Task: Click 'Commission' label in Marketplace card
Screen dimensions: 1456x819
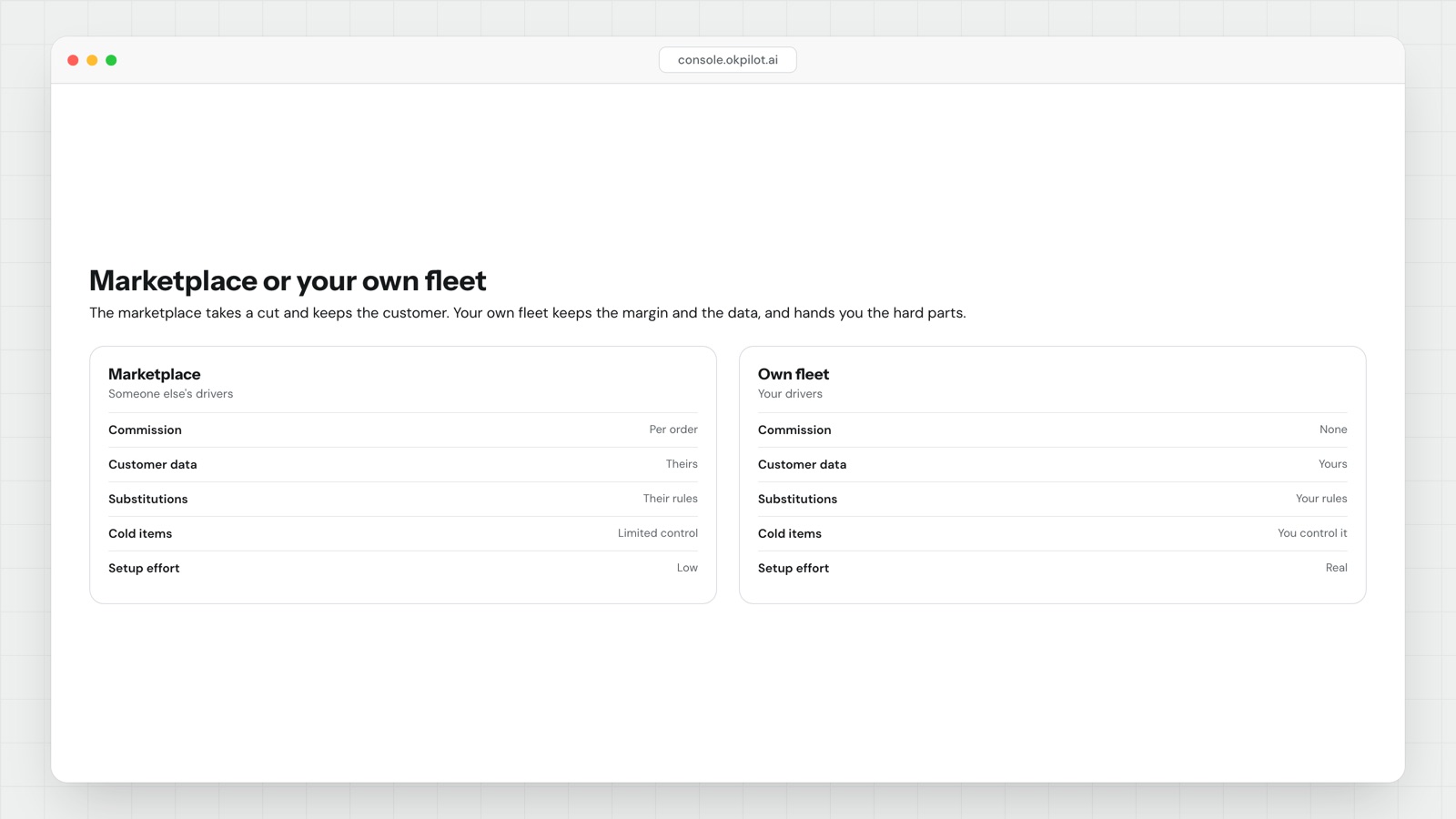Action: 145,430
